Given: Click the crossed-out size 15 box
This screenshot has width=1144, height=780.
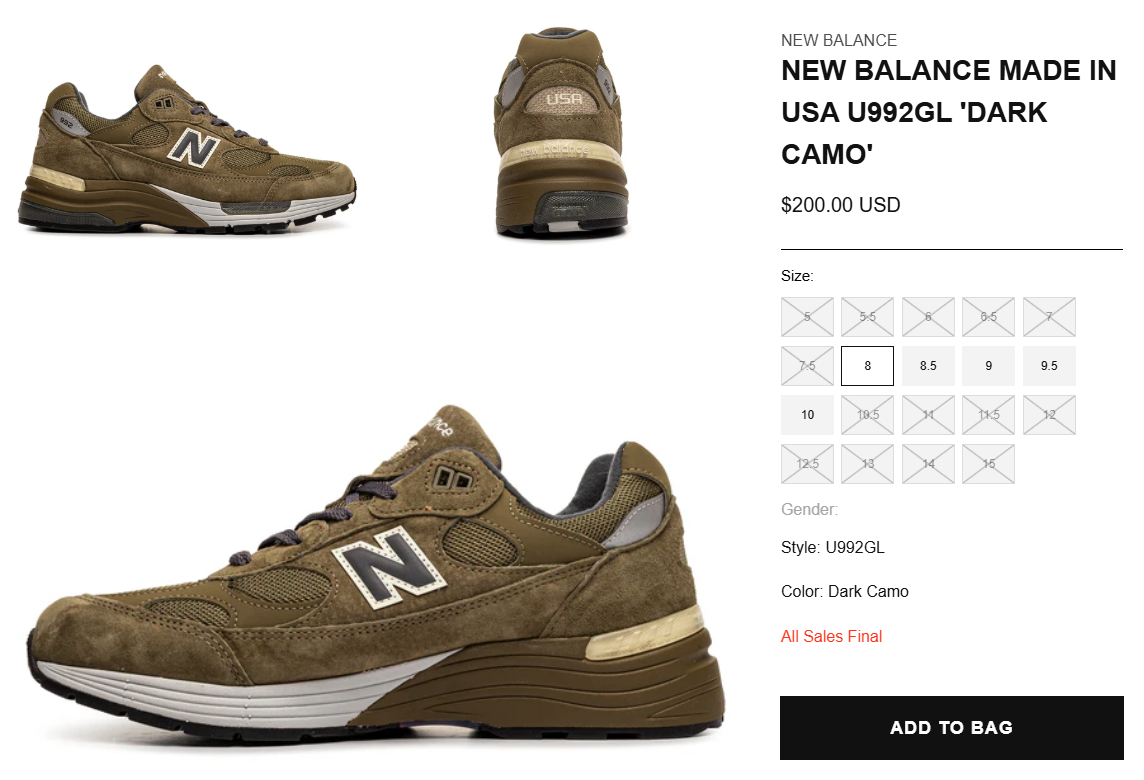Looking at the screenshot, I should coord(989,463).
